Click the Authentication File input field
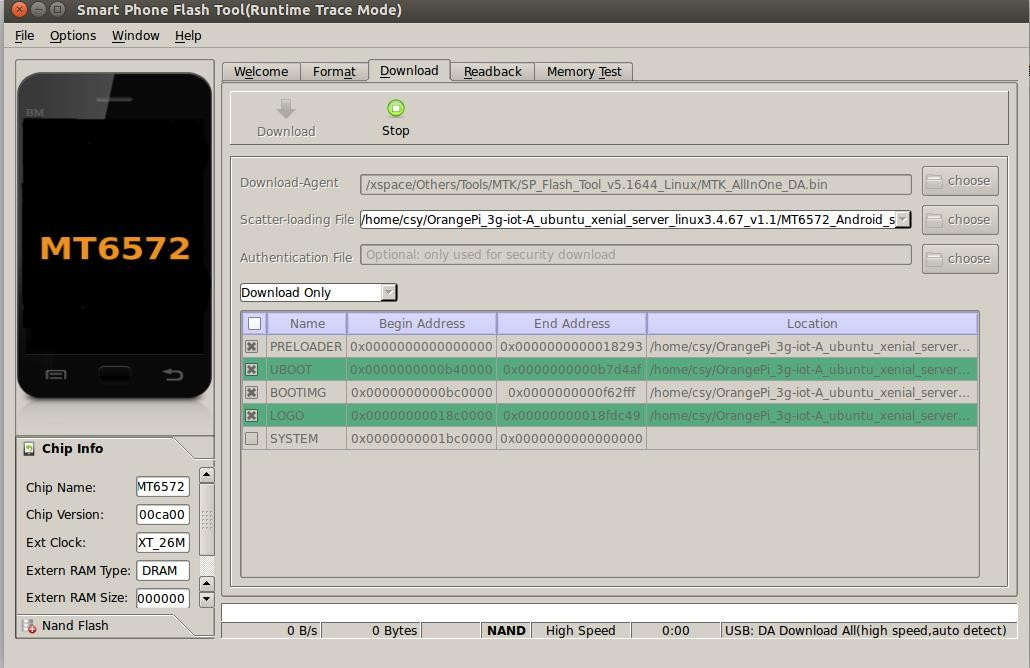 coord(635,255)
